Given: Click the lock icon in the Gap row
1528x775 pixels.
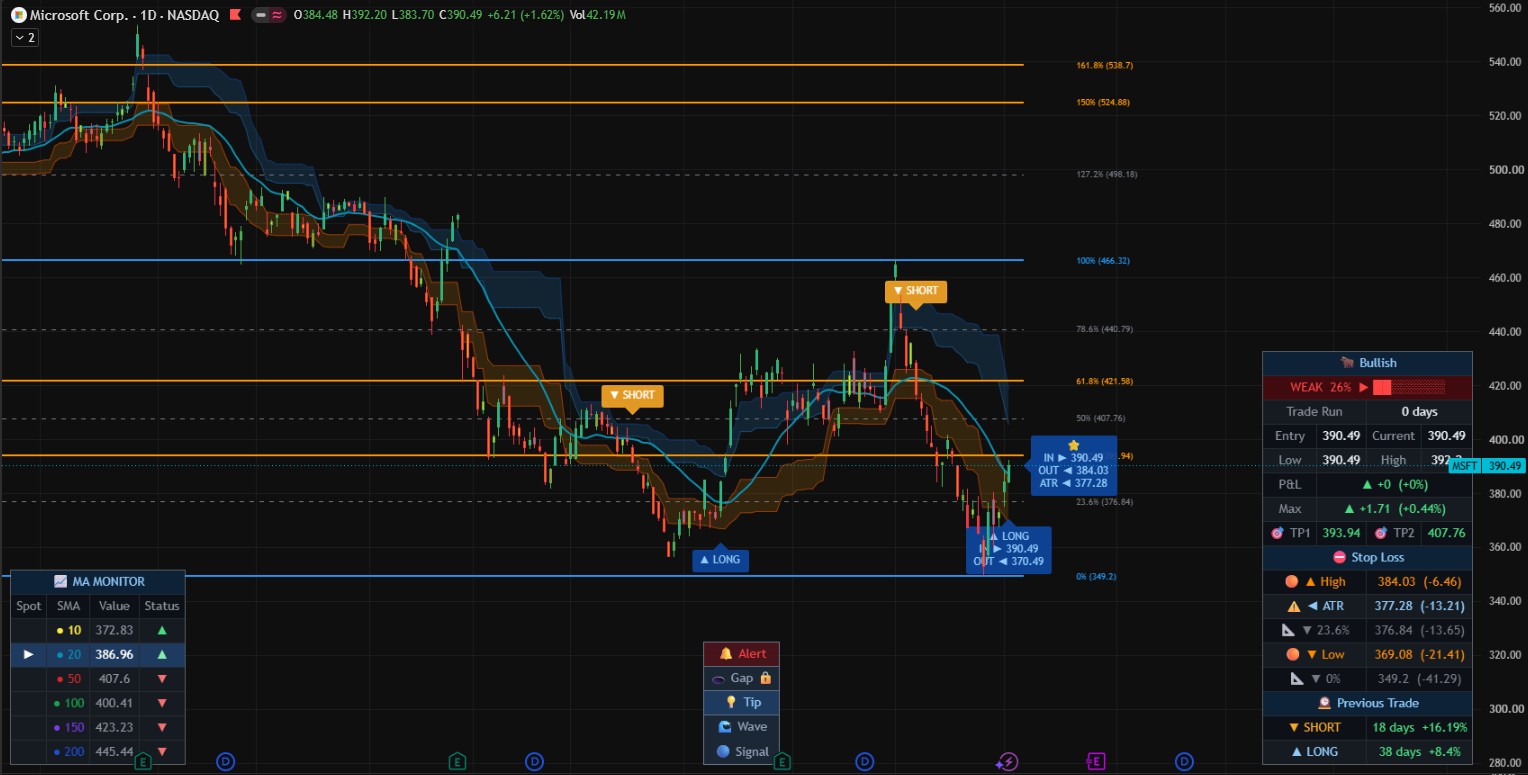Looking at the screenshot, I should 765,678.
